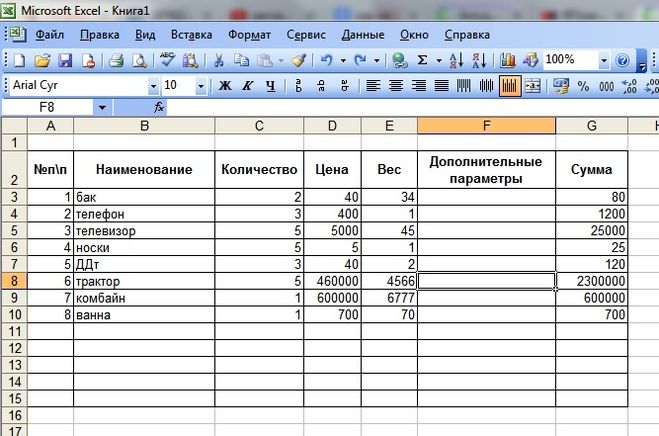Click the Permission document icon next to Save

88,61
